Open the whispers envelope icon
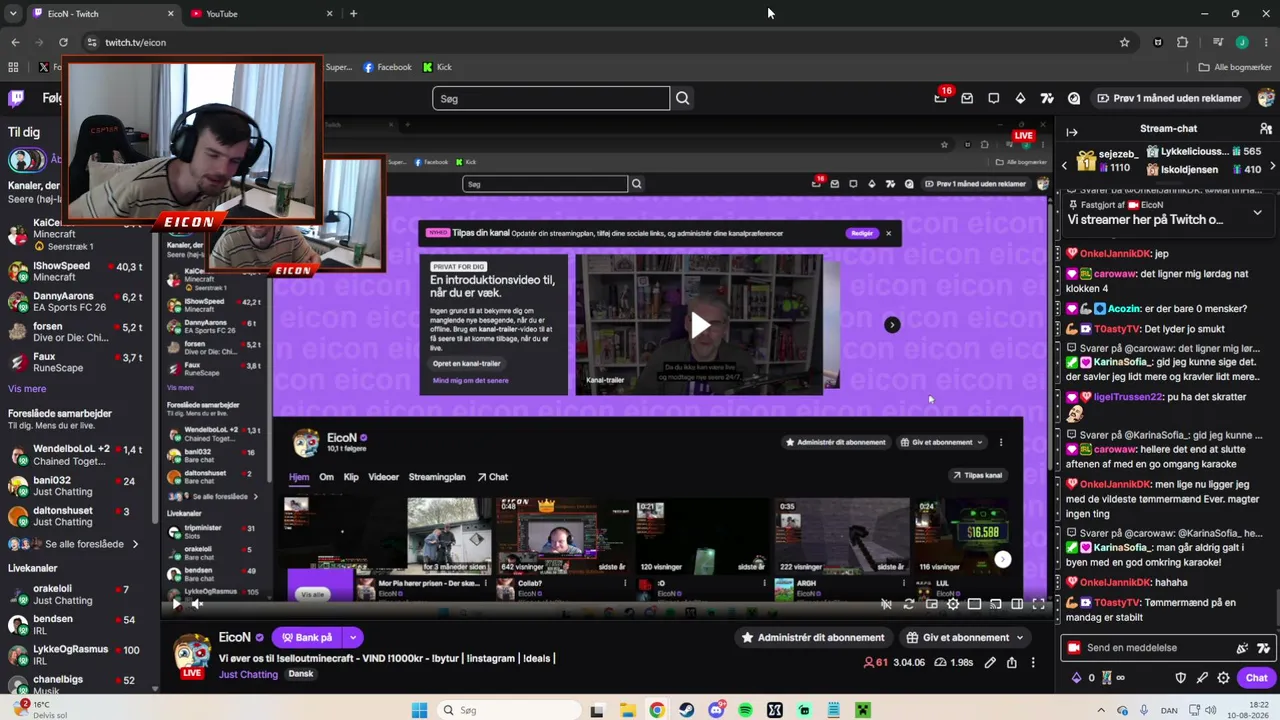 (x=967, y=98)
